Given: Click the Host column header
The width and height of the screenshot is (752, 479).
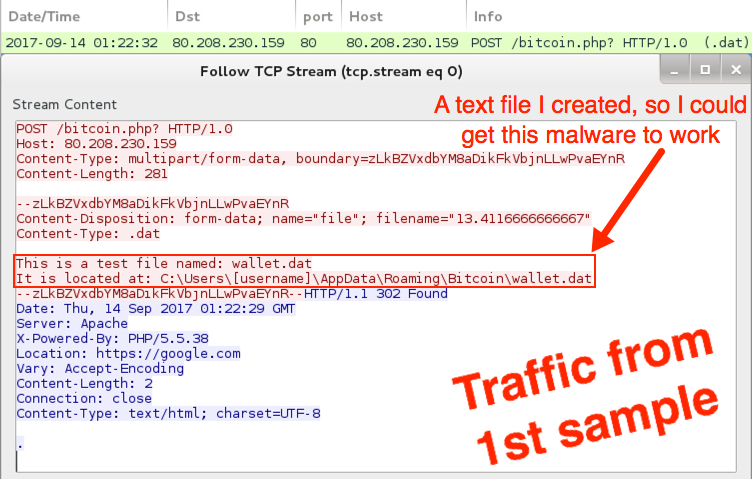Looking at the screenshot, I should click(x=404, y=16).
